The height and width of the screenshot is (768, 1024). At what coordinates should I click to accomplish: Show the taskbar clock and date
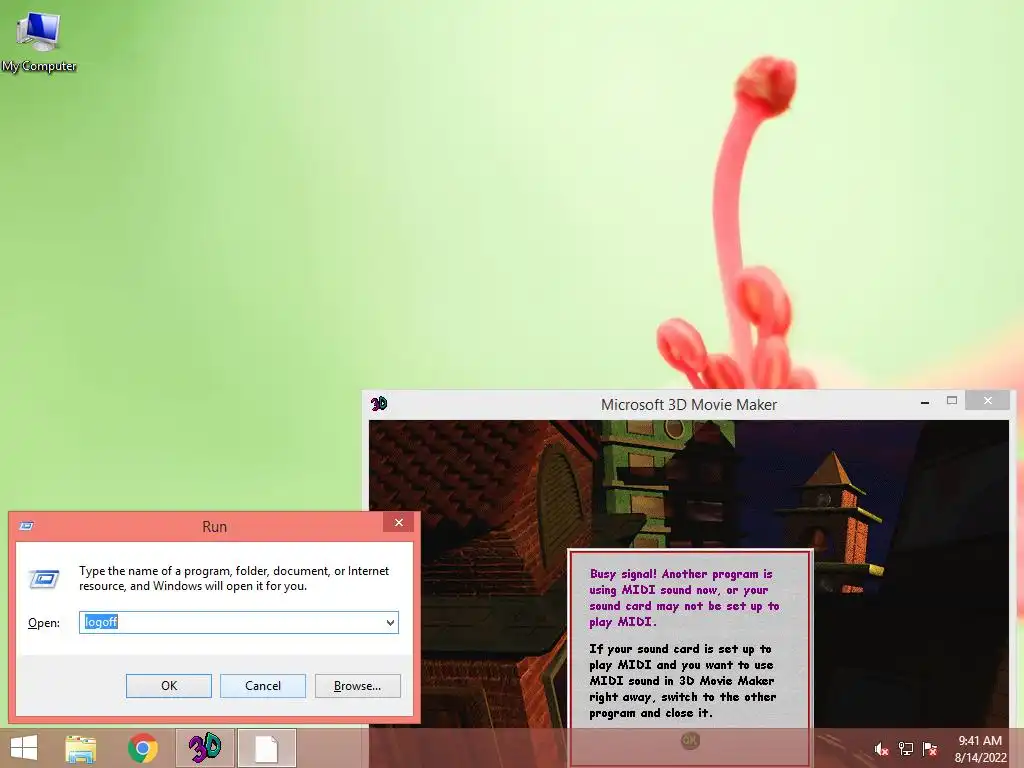980,749
